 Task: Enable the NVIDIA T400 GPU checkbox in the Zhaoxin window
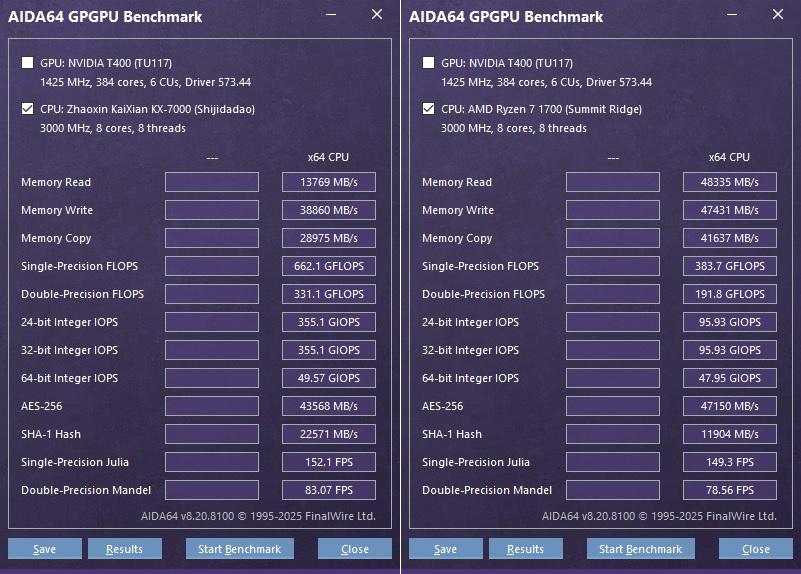pyautogui.click(x=28, y=63)
